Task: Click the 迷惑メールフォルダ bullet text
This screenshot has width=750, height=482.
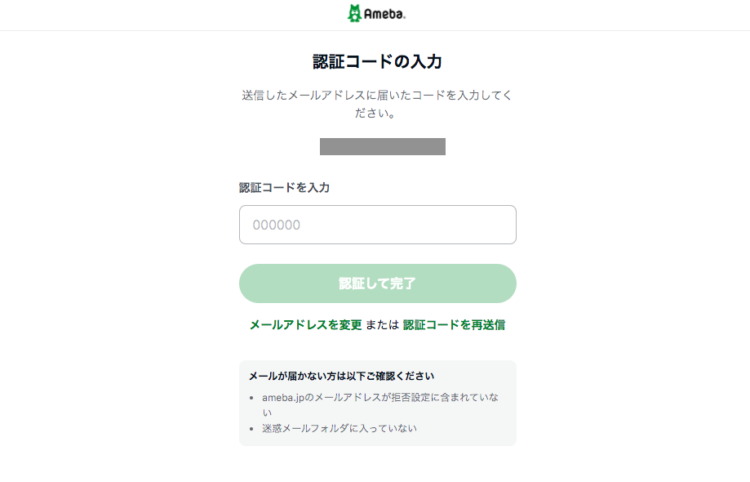Action: point(339,428)
